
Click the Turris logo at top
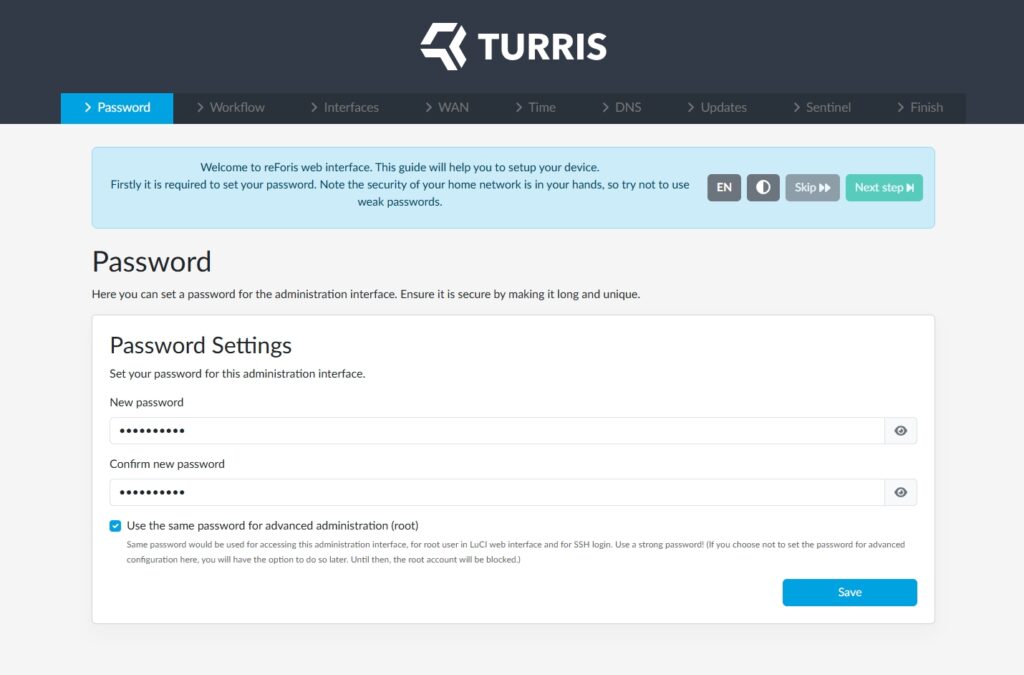512,46
